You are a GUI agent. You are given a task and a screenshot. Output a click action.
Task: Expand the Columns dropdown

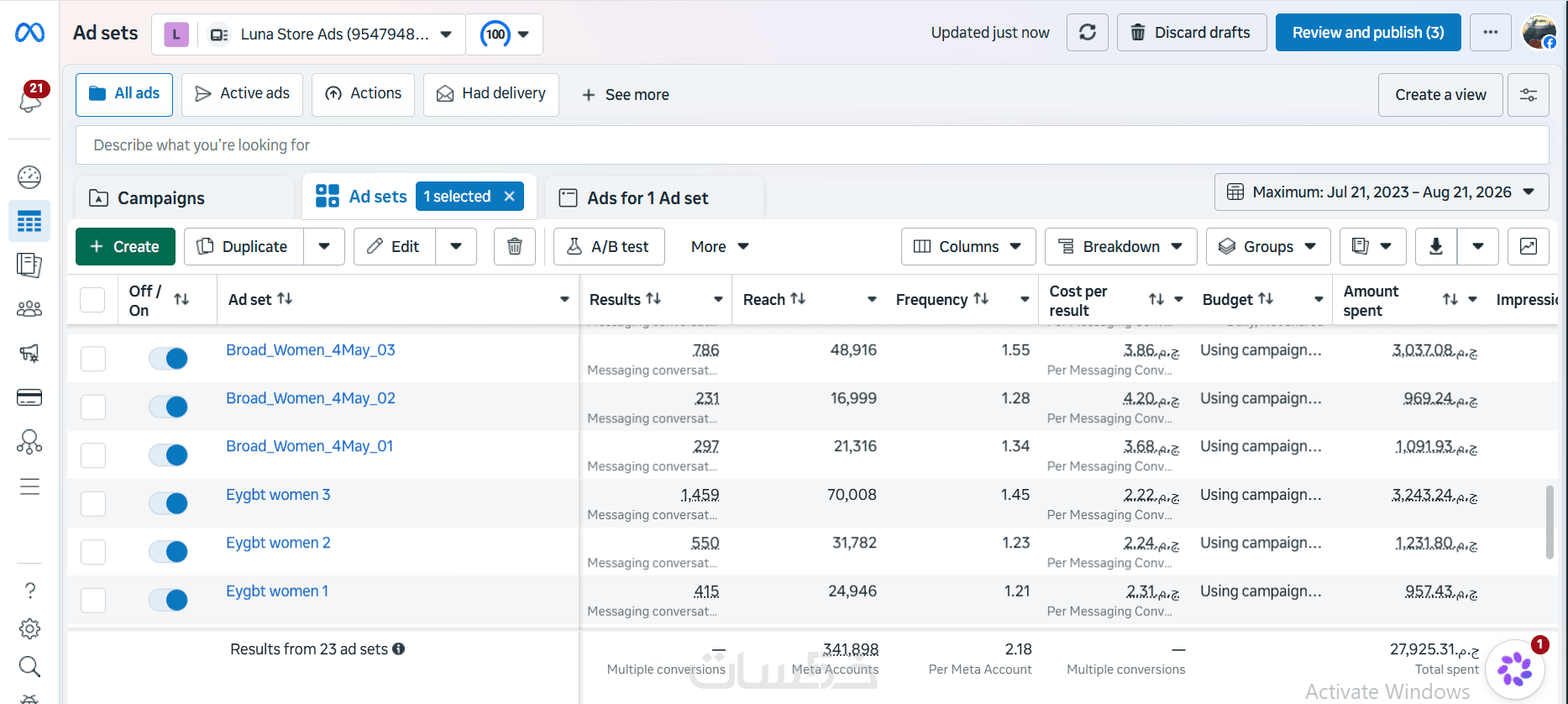pyautogui.click(x=968, y=246)
